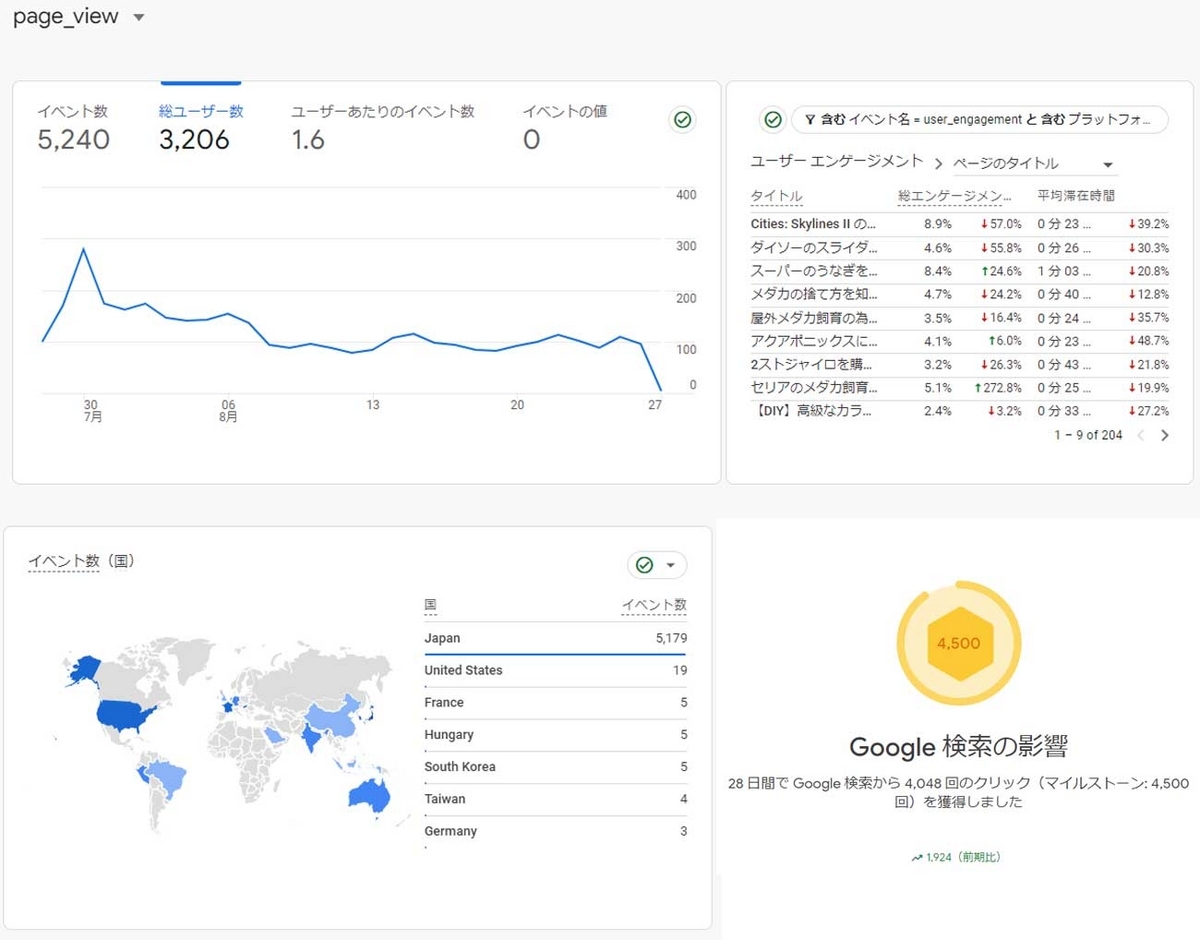Image resolution: width=1200 pixels, height=940 pixels.
Task: Sort by the タイトル column header
Action: point(776,196)
